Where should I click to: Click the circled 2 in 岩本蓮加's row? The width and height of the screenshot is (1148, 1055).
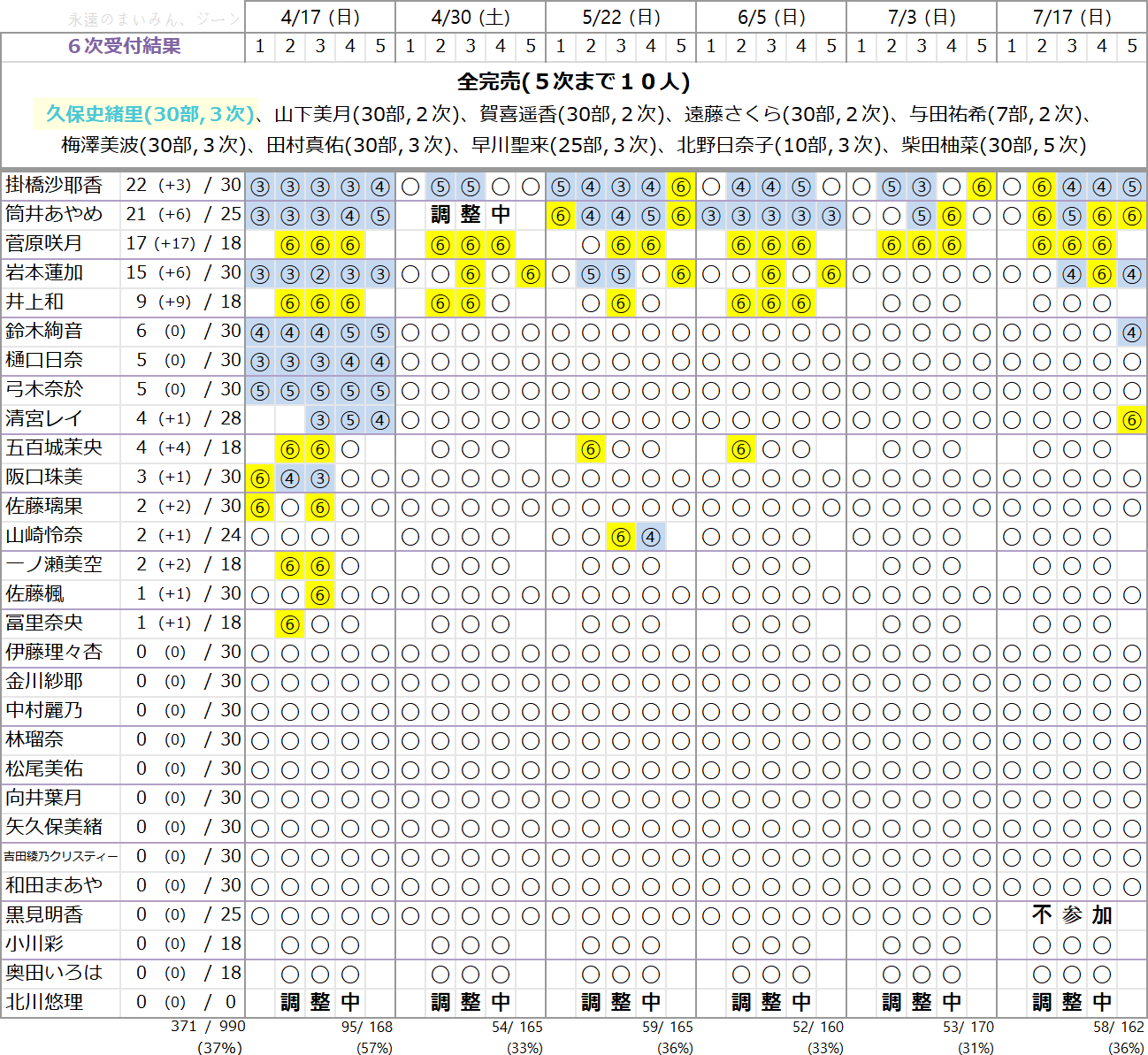320,274
